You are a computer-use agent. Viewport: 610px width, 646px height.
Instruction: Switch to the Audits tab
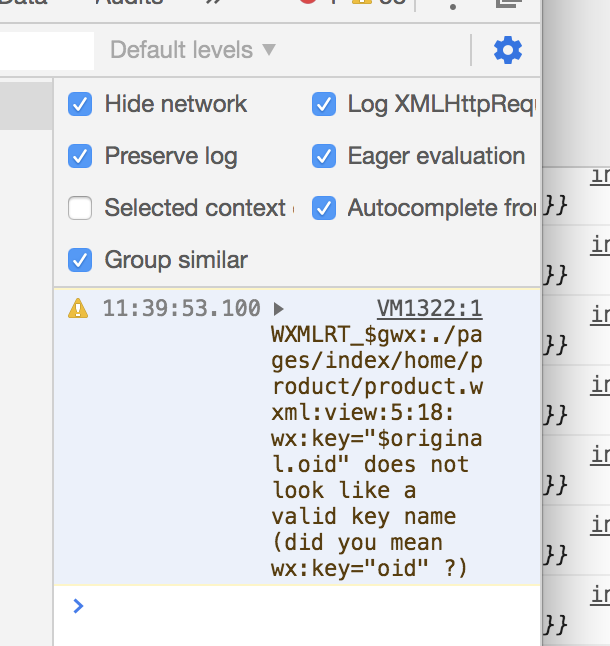(129, 3)
